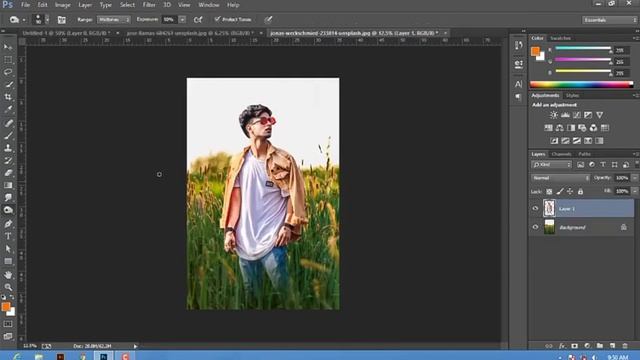Select the Rectangular Marquee tool
The height and width of the screenshot is (360, 640).
8,60
